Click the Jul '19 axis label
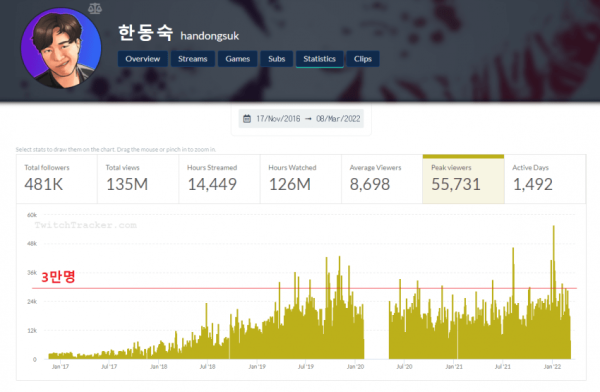600x392 pixels. (306, 367)
